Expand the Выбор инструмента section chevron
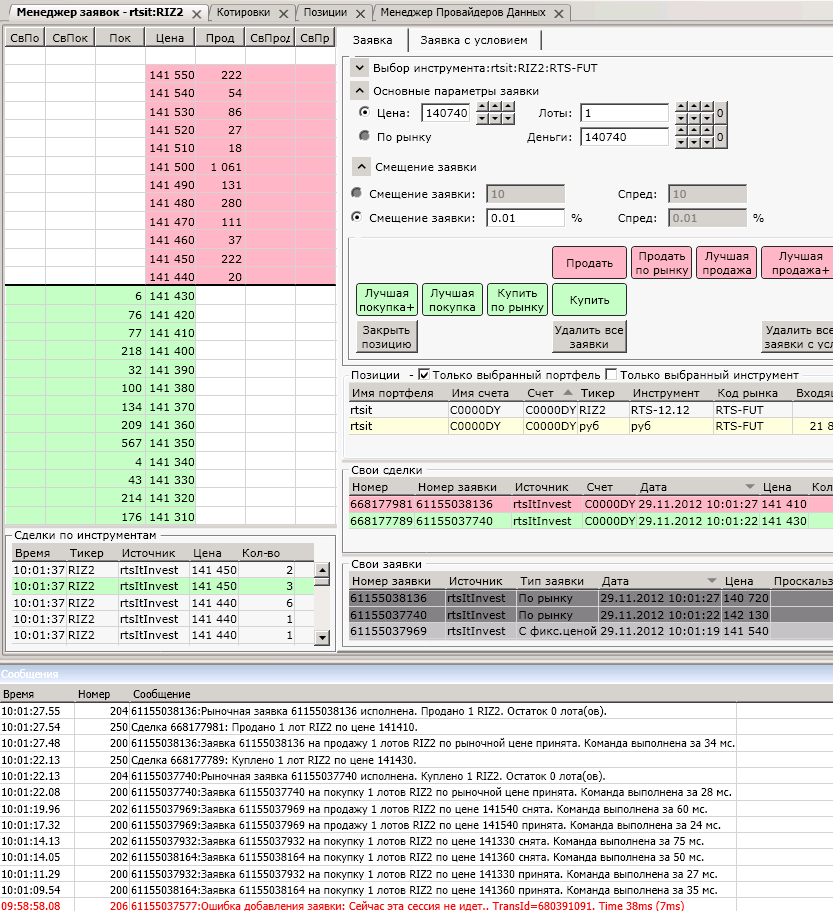 click(x=360, y=68)
